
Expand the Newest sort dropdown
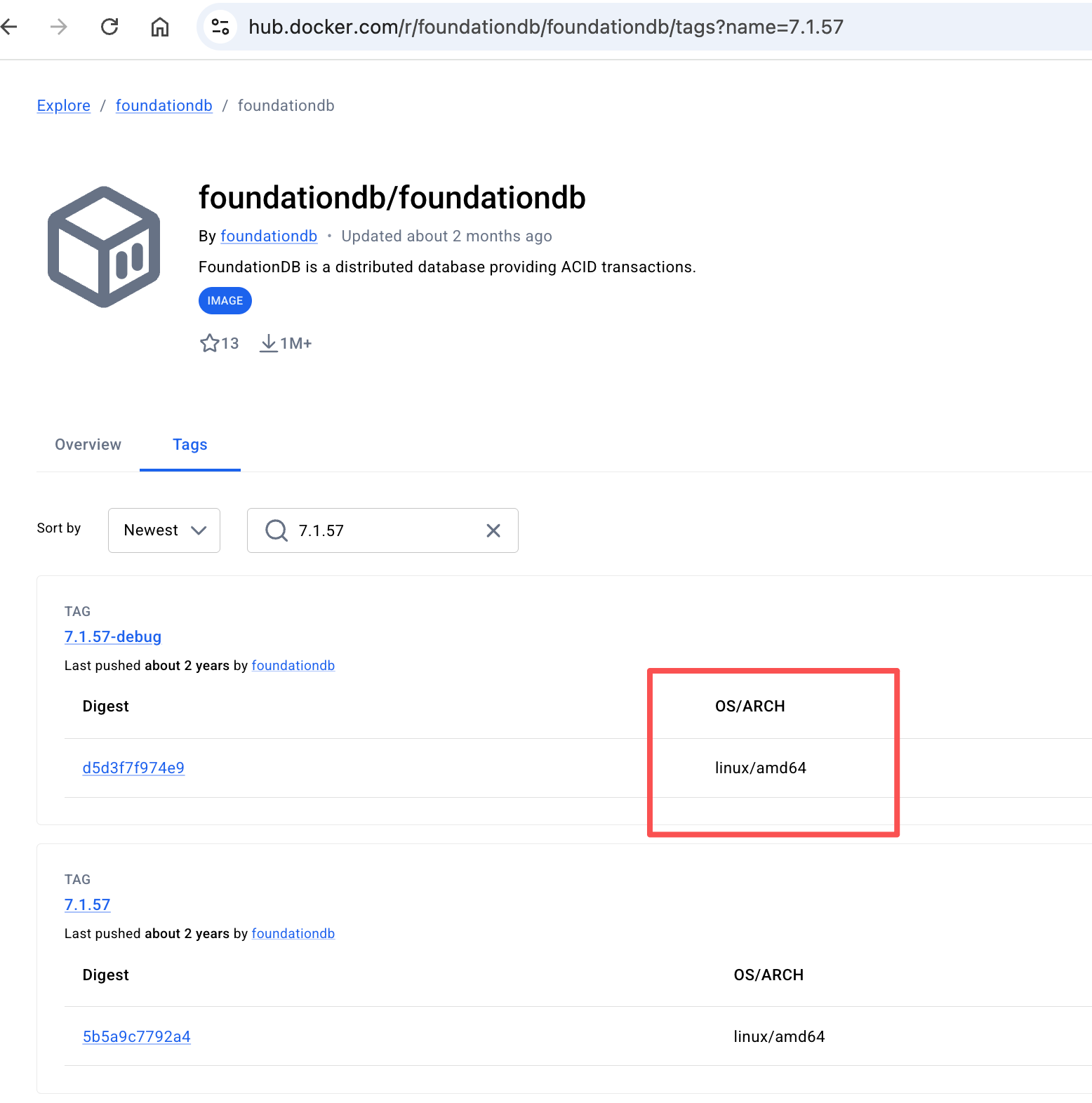click(x=164, y=530)
